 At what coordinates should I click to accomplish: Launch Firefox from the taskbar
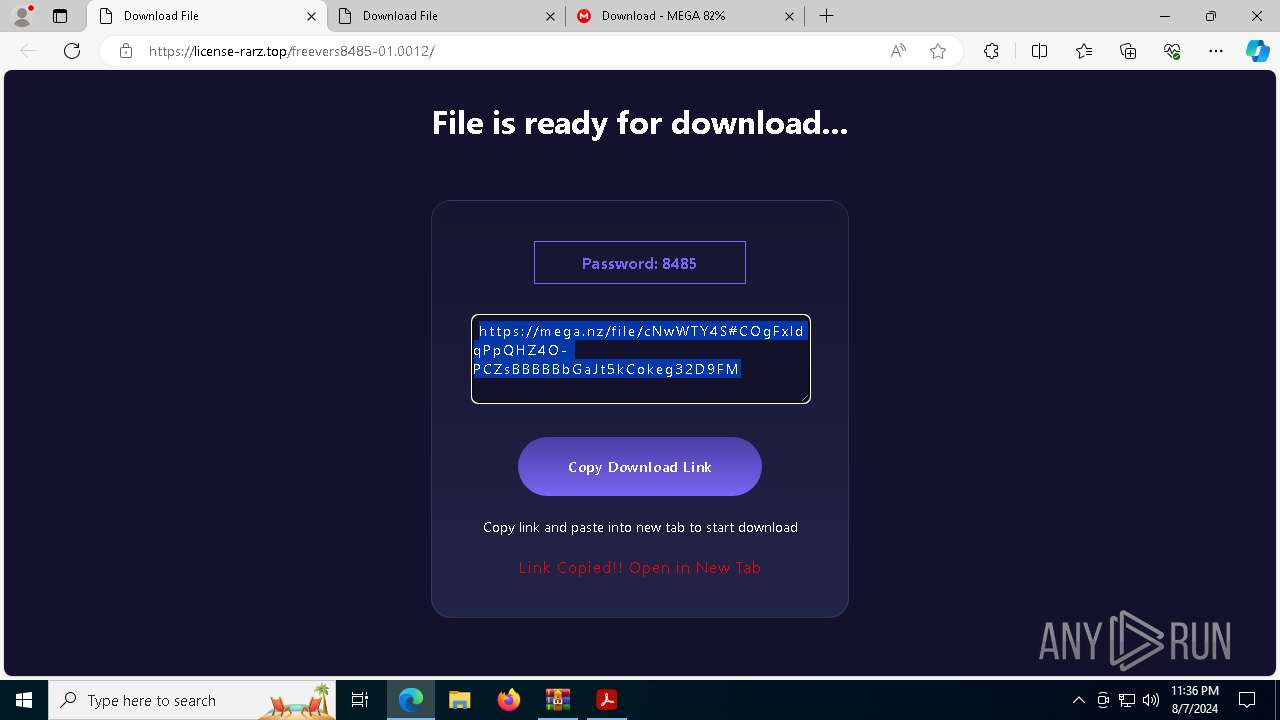pyautogui.click(x=508, y=700)
